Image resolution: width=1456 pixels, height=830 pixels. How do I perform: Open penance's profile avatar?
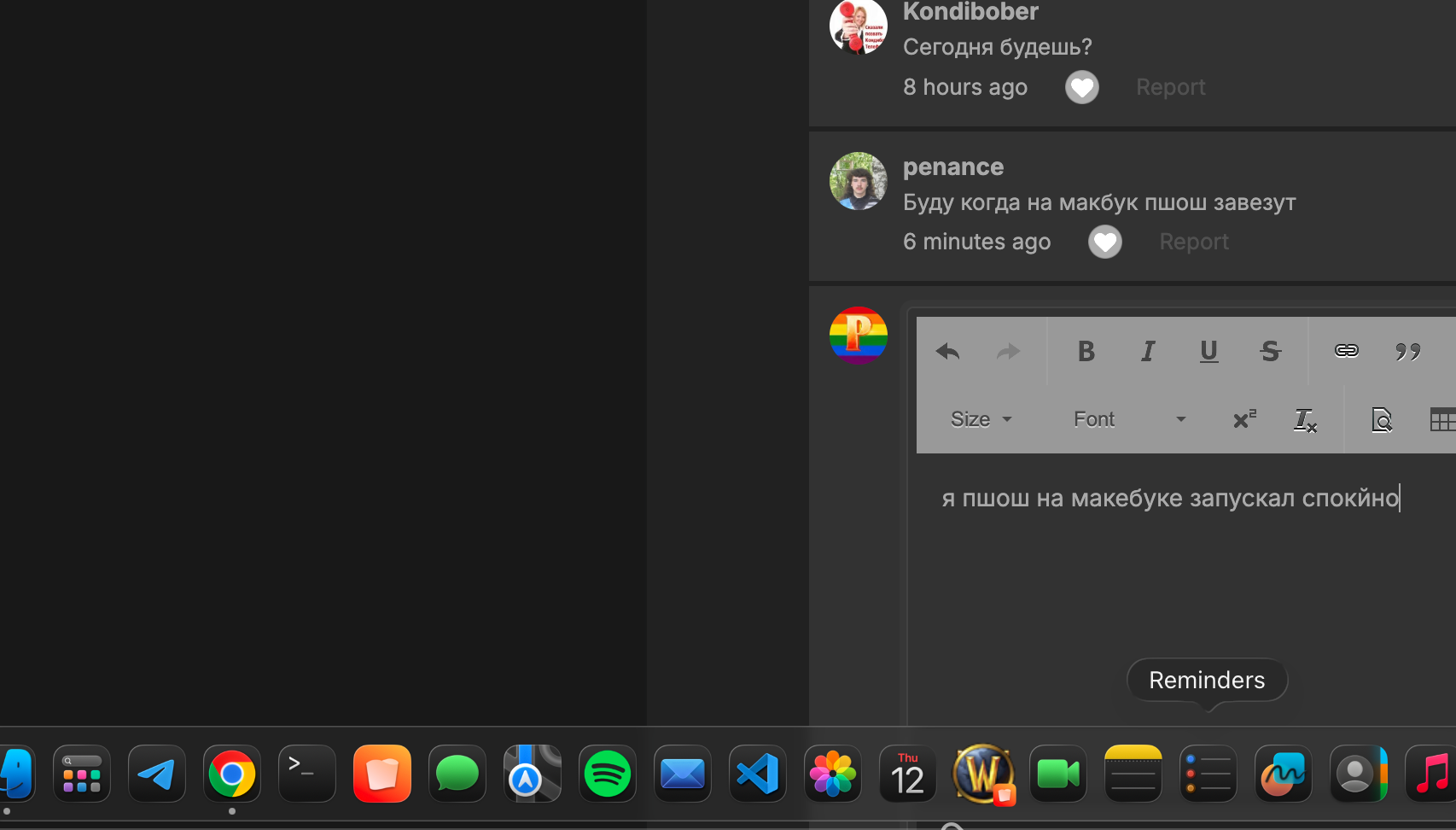pos(858,181)
